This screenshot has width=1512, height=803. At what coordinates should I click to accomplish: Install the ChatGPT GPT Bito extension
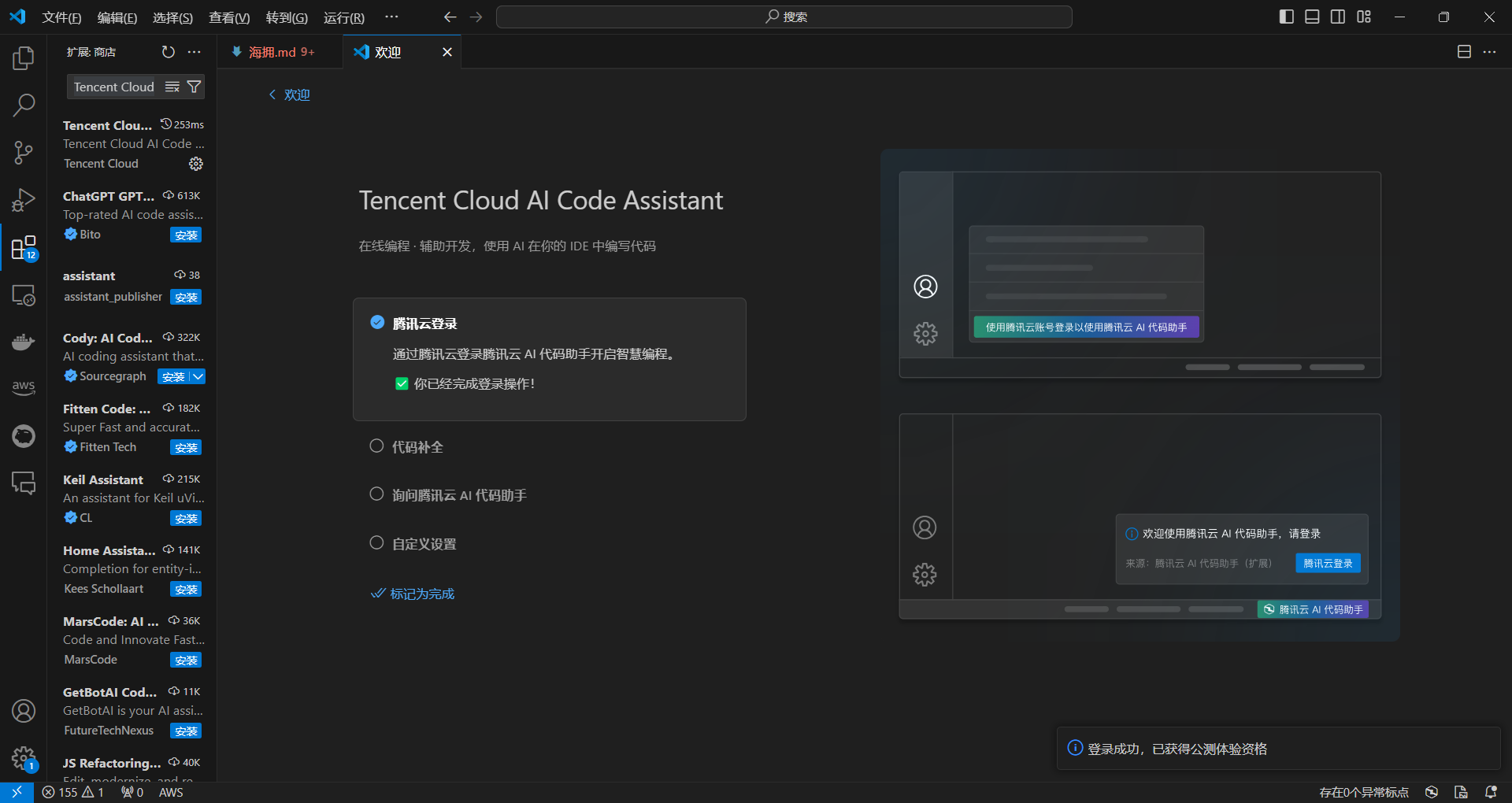point(186,235)
